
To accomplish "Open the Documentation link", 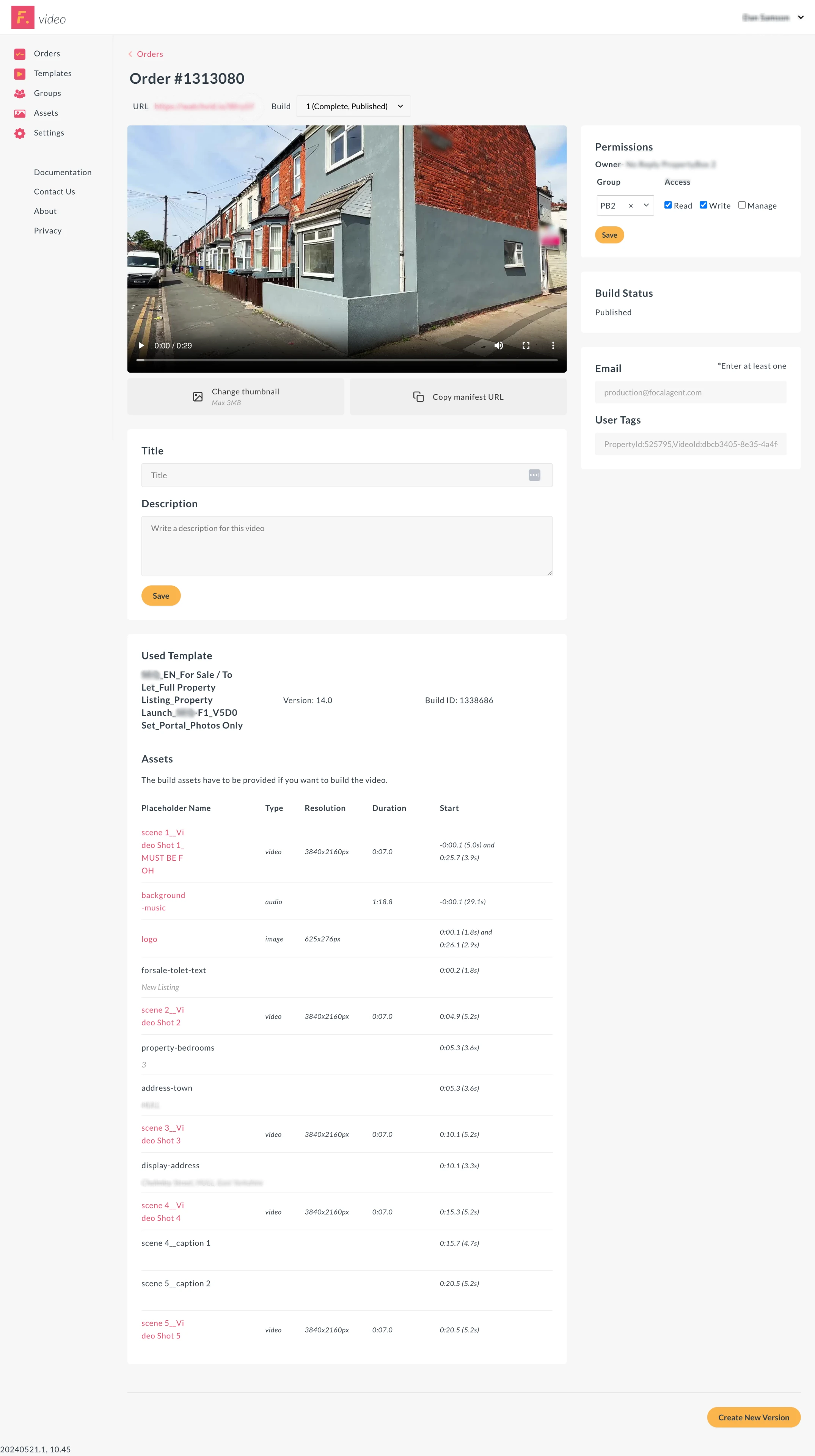I will point(63,173).
